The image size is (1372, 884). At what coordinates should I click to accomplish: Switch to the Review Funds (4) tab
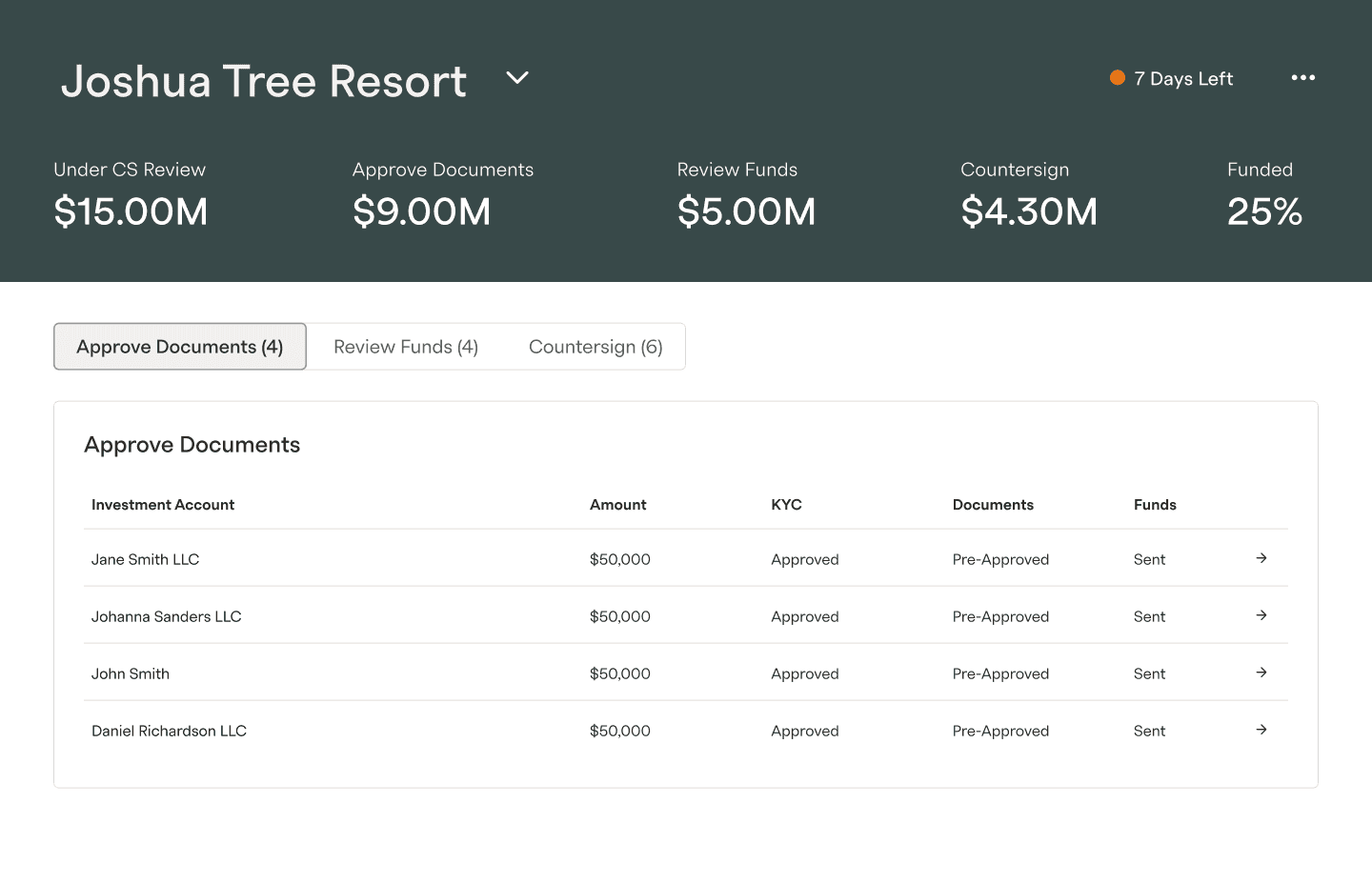[406, 347]
